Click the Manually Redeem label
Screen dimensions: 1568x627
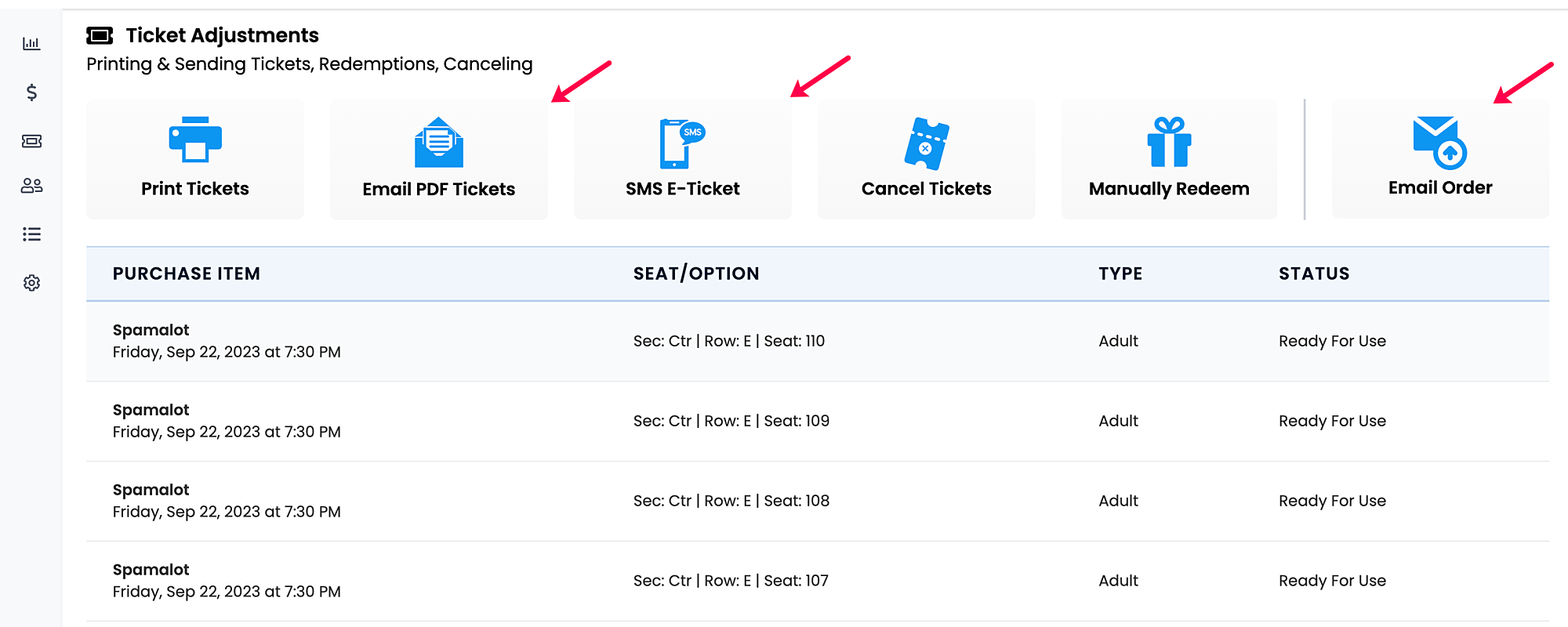click(1169, 189)
